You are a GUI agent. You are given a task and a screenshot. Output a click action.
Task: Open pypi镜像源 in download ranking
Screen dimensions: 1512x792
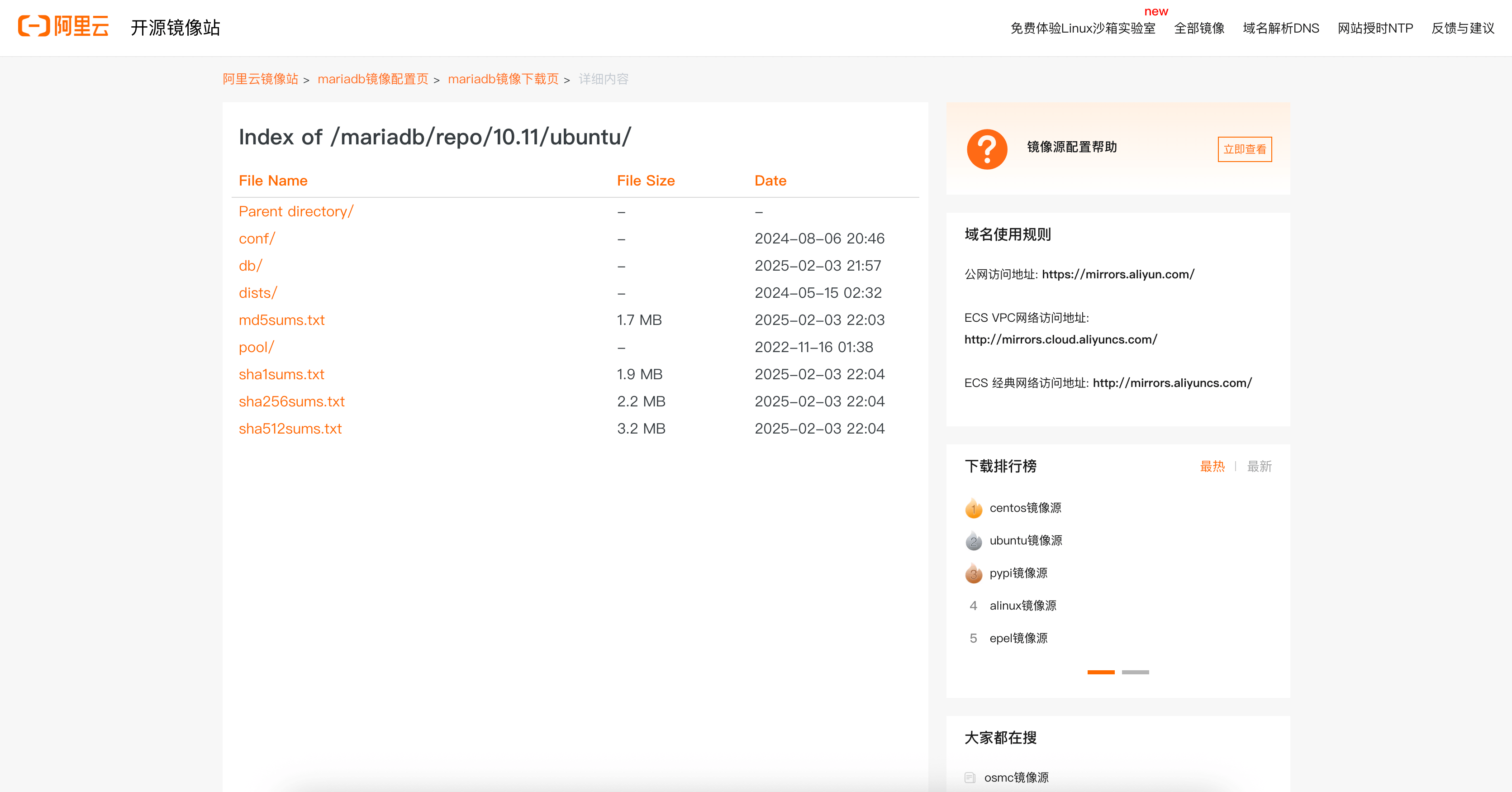pyautogui.click(x=1018, y=573)
